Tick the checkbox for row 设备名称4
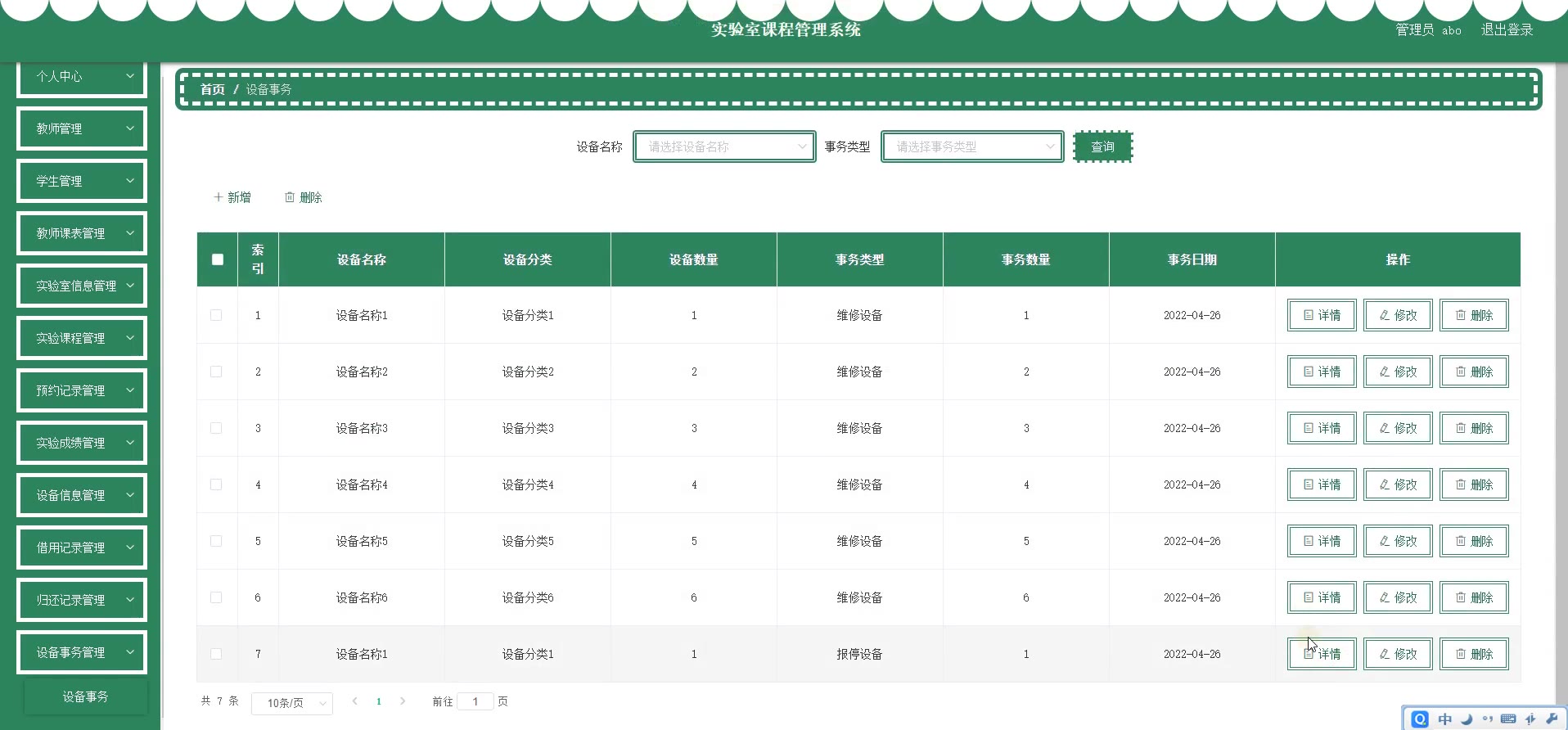 (216, 484)
